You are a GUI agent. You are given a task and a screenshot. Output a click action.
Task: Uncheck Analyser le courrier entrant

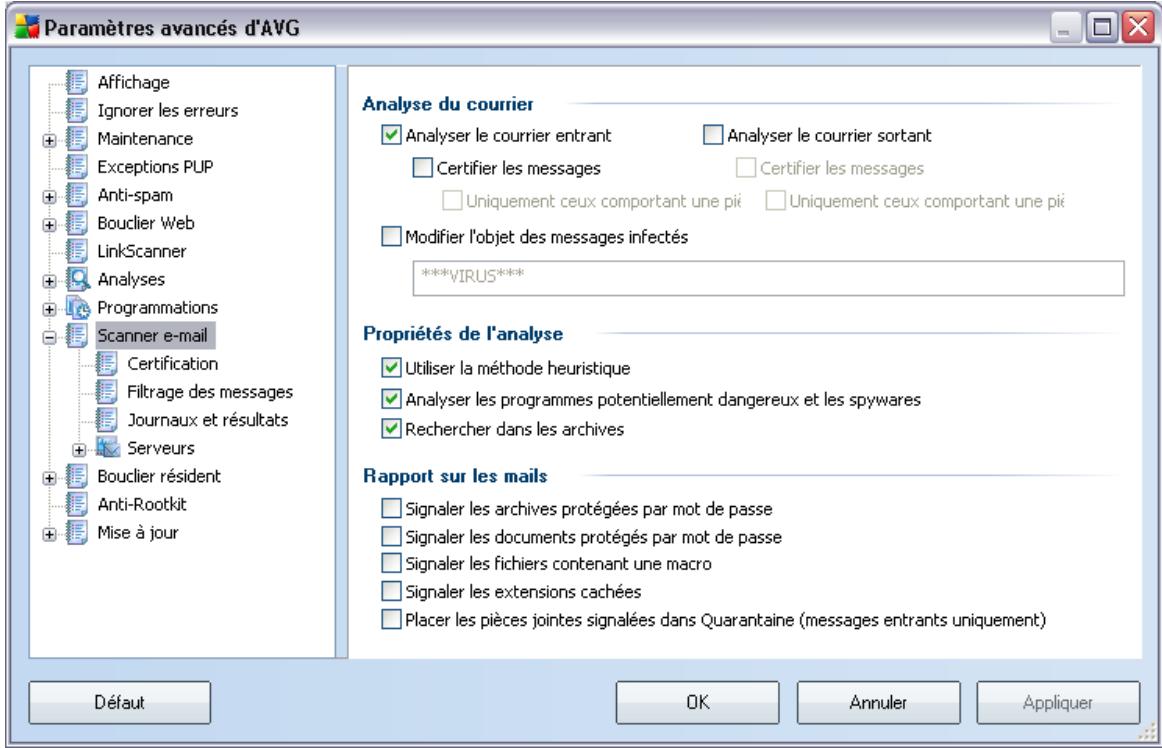[x=391, y=135]
